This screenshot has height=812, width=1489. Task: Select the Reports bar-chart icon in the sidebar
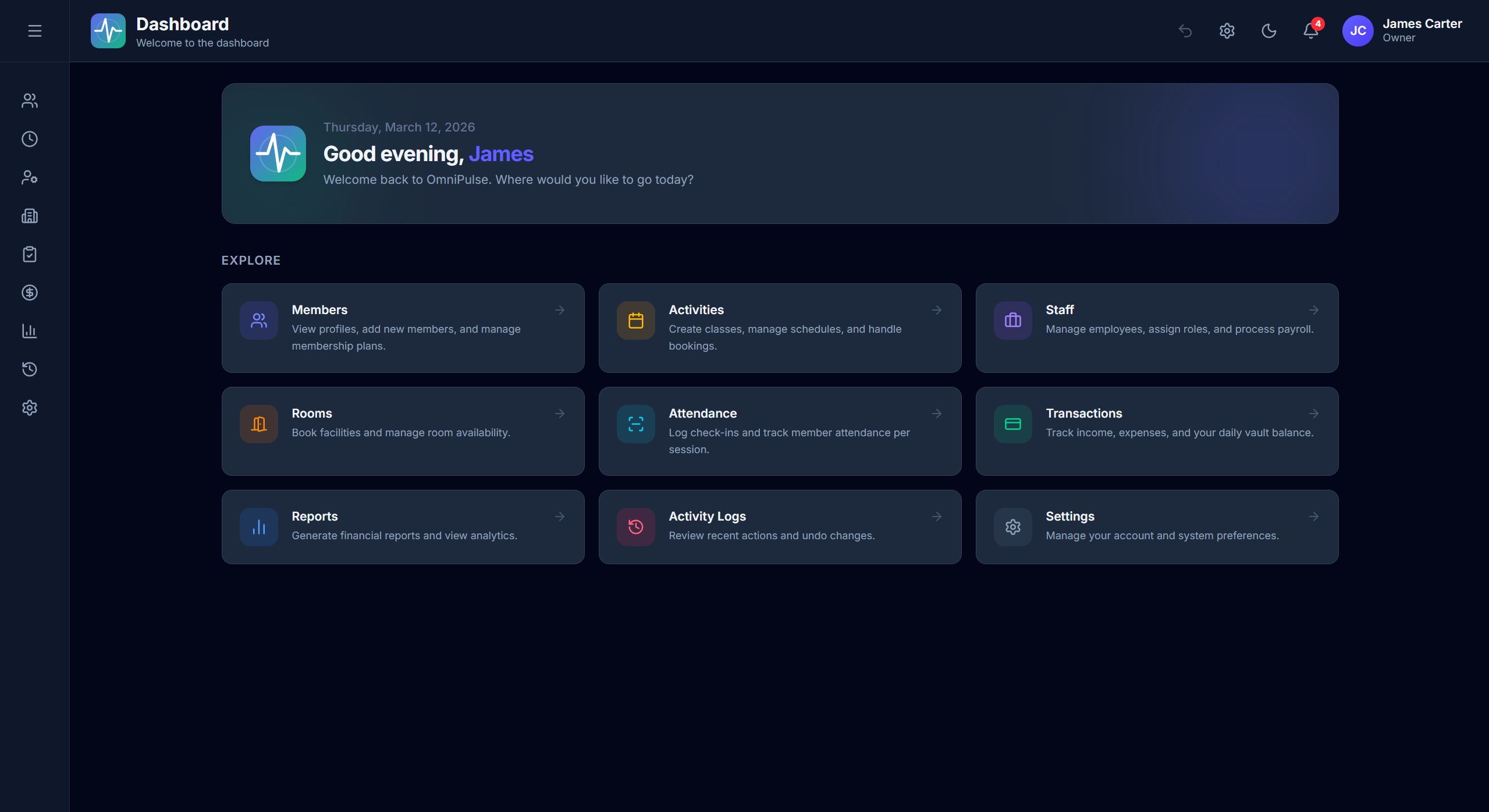pos(29,332)
